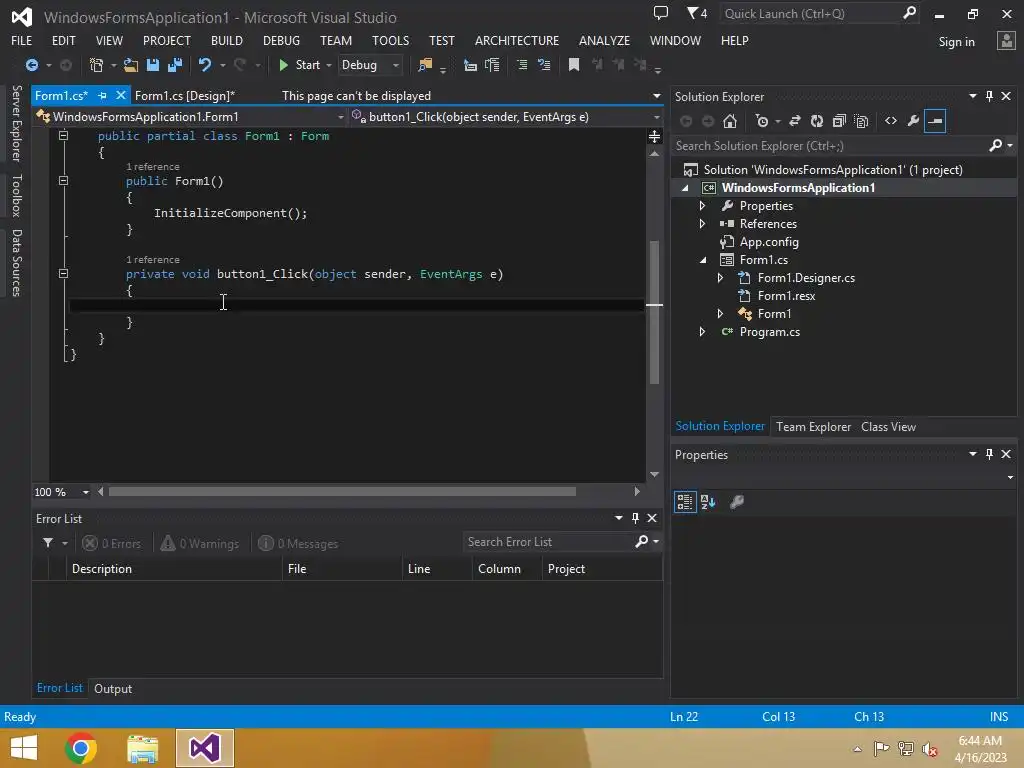Pin the Form1.cs tab
Screen dimensions: 1024x768
click(x=103, y=95)
